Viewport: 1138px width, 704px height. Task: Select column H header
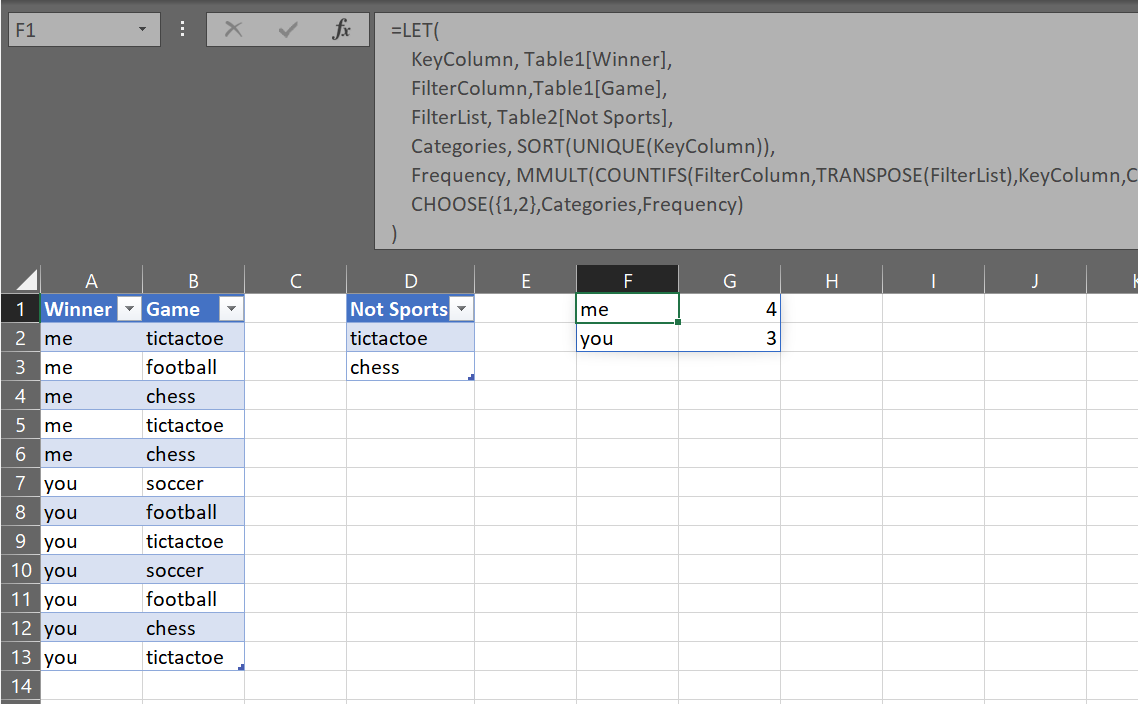pos(832,280)
